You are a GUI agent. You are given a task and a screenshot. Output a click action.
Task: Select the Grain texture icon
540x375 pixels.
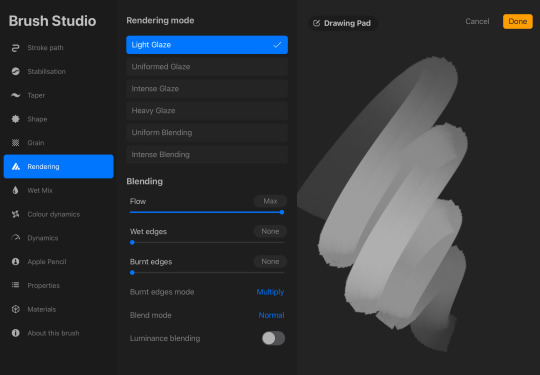point(15,143)
